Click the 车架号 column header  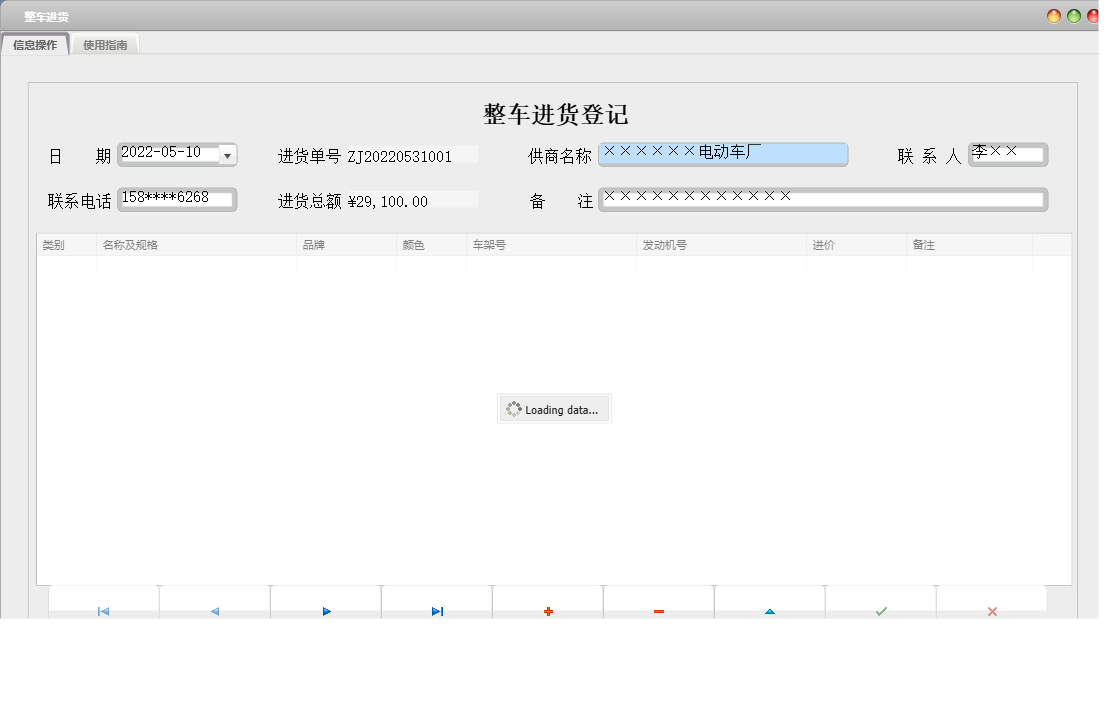(551, 245)
